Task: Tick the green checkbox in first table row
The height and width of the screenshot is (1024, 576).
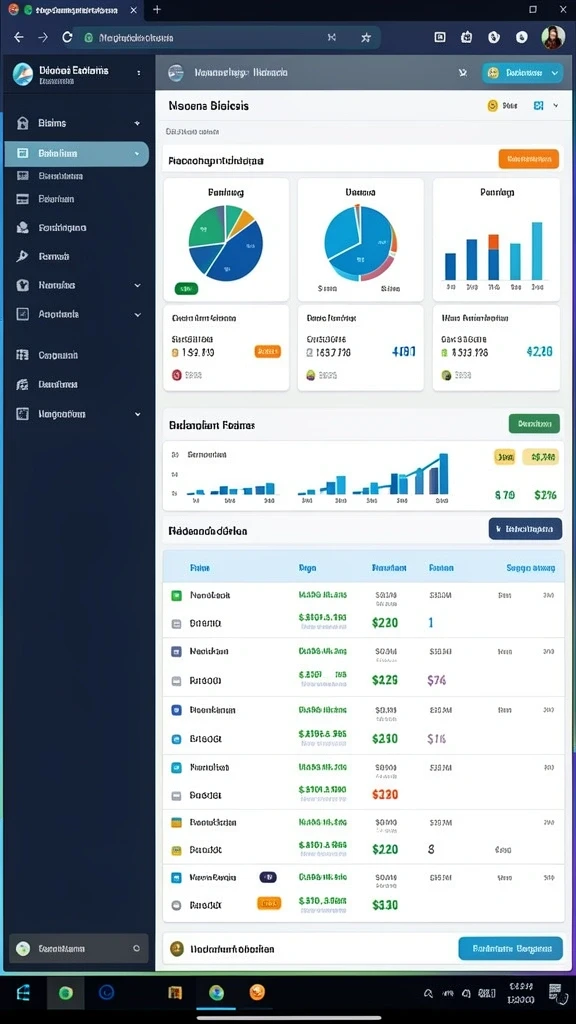Action: [x=176, y=596]
